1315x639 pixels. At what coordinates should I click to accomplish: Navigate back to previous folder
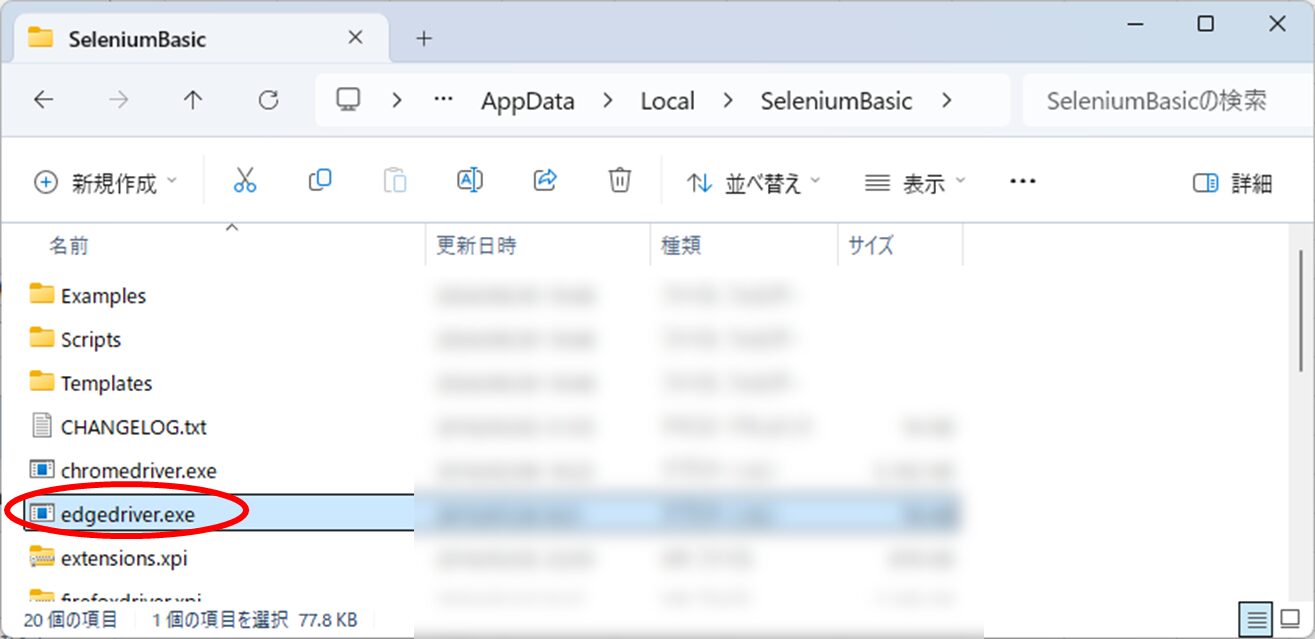[43, 100]
